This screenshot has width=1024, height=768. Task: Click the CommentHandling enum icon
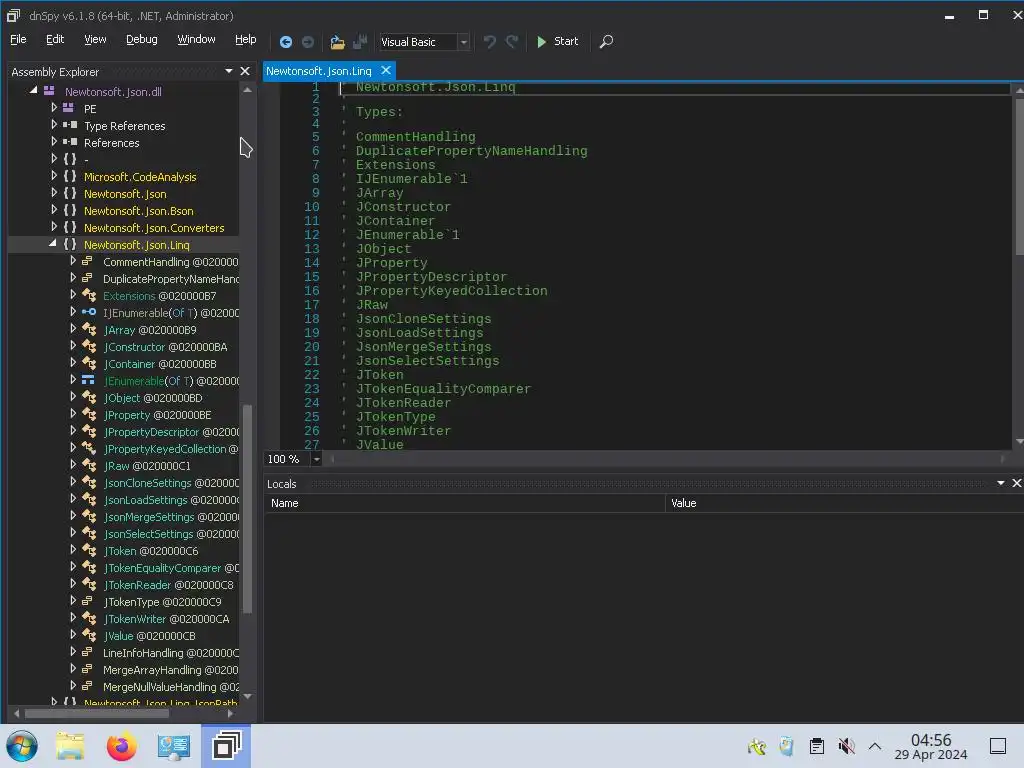pyautogui.click(x=88, y=262)
